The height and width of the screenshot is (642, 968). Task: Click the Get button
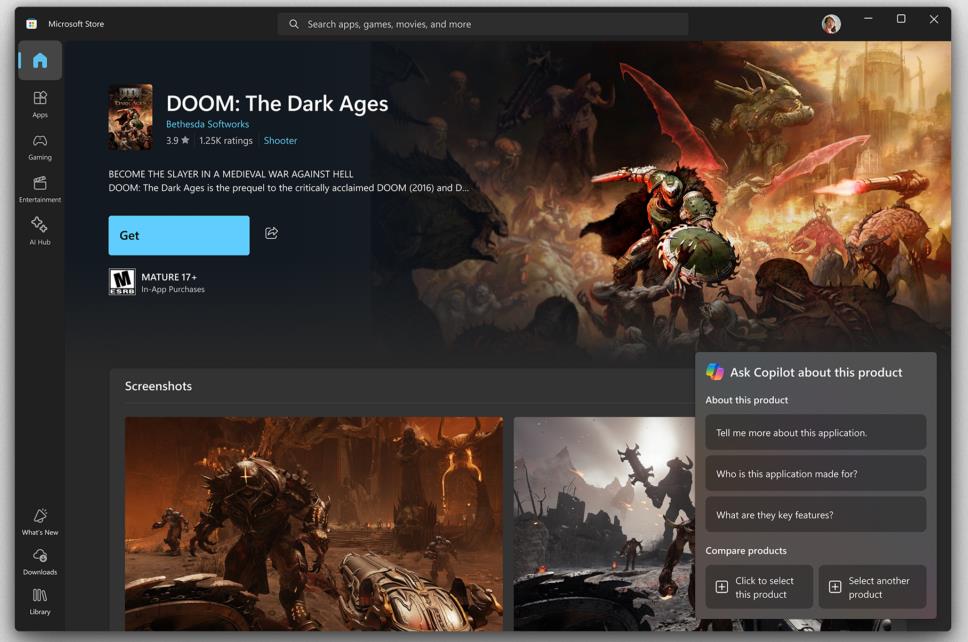point(179,235)
